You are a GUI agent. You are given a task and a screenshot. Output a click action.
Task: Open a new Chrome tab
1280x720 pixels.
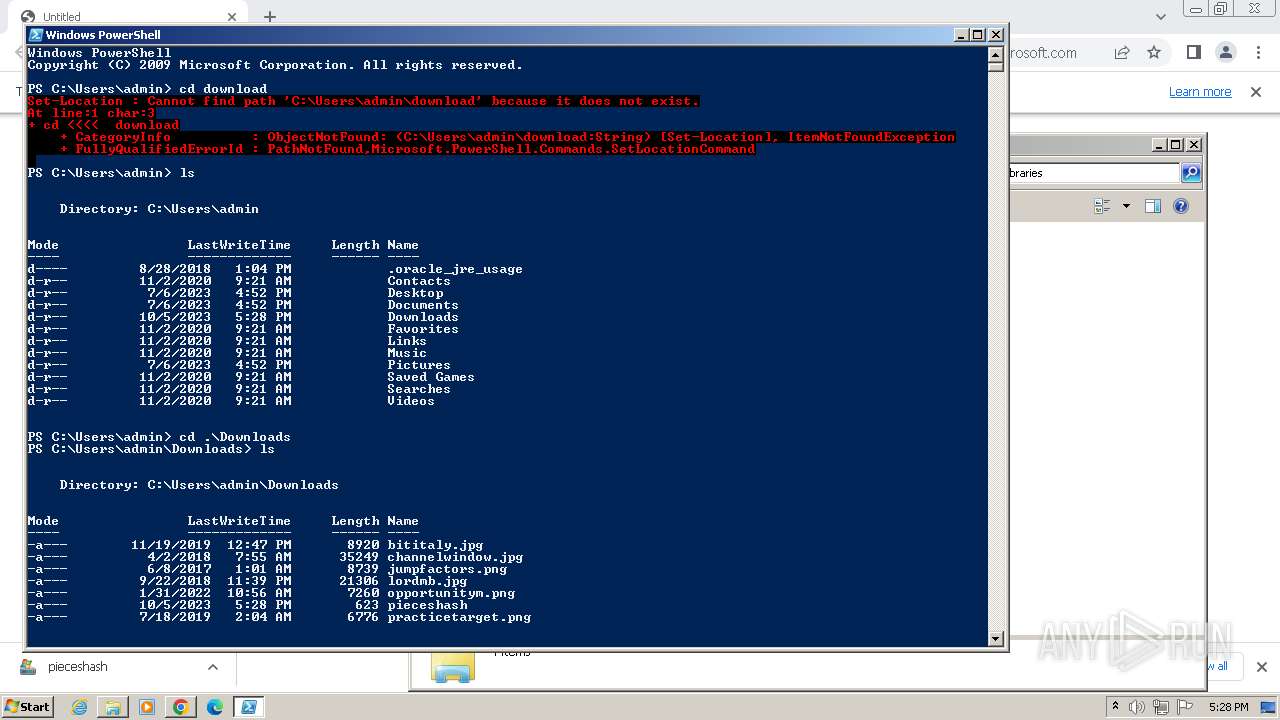269,17
